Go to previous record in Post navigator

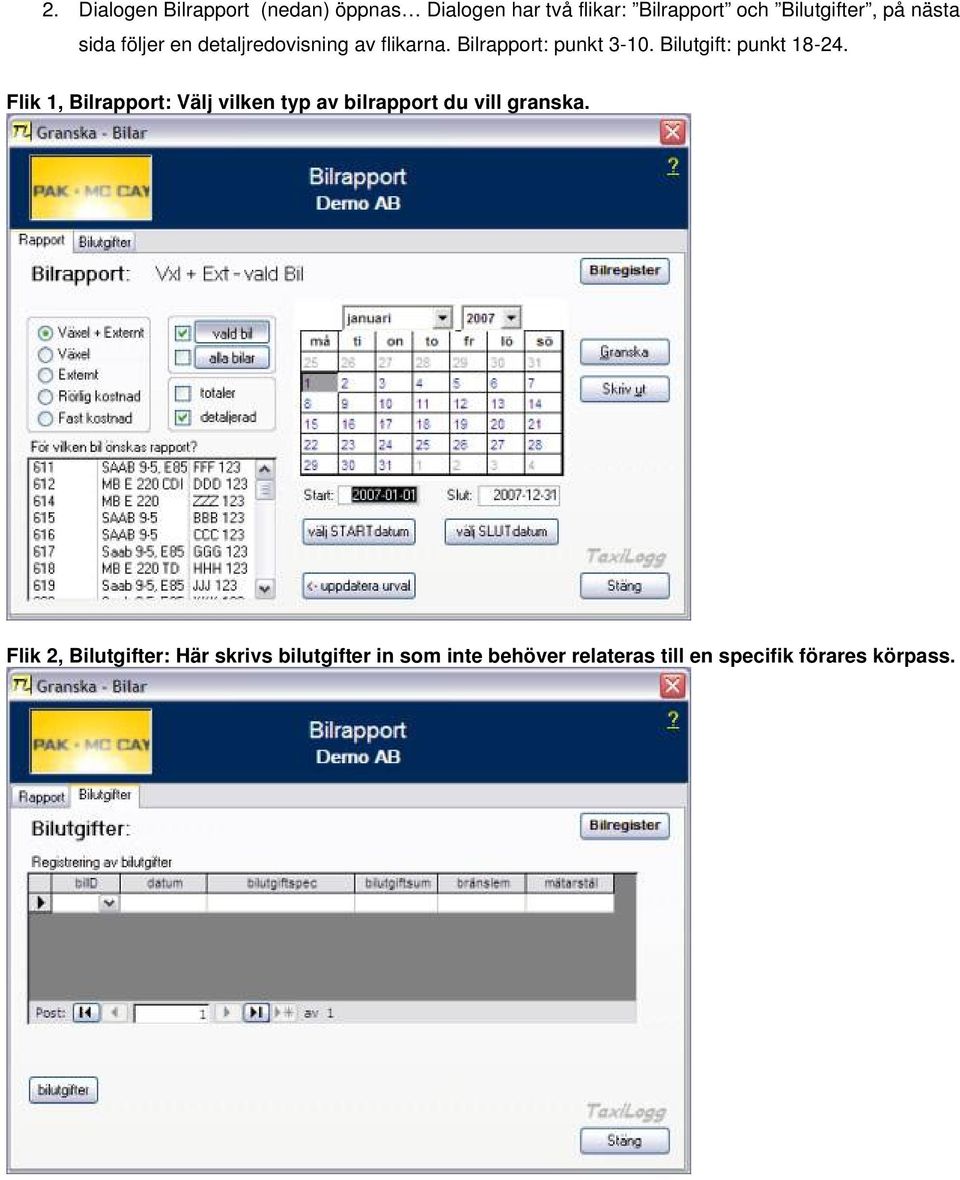click(x=116, y=1013)
